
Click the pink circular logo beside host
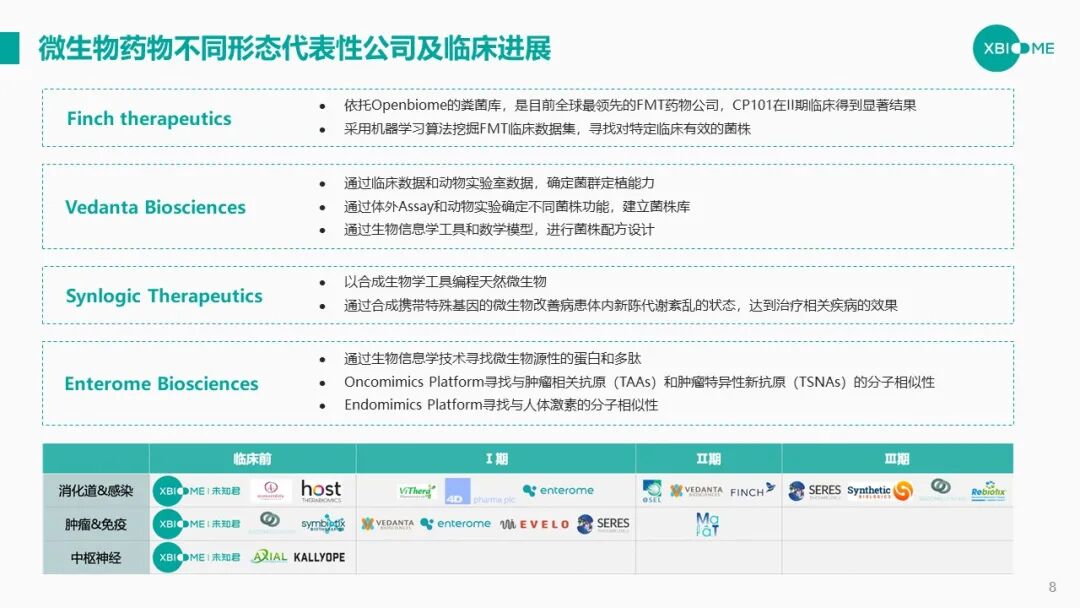tap(271, 491)
